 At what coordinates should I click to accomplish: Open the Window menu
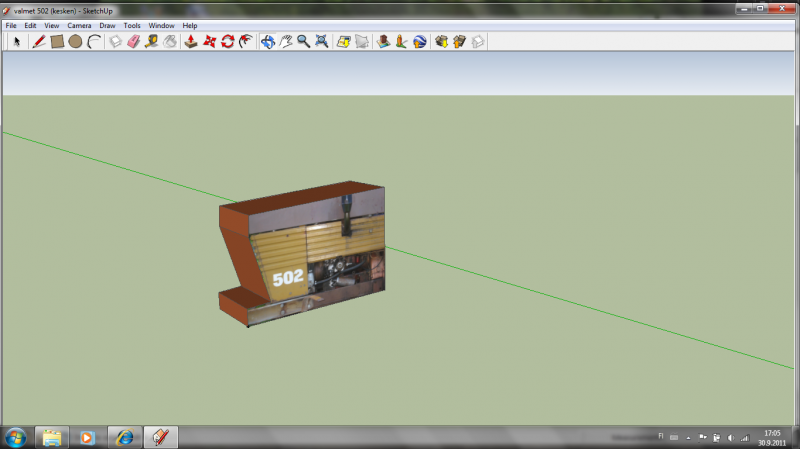pyautogui.click(x=161, y=26)
